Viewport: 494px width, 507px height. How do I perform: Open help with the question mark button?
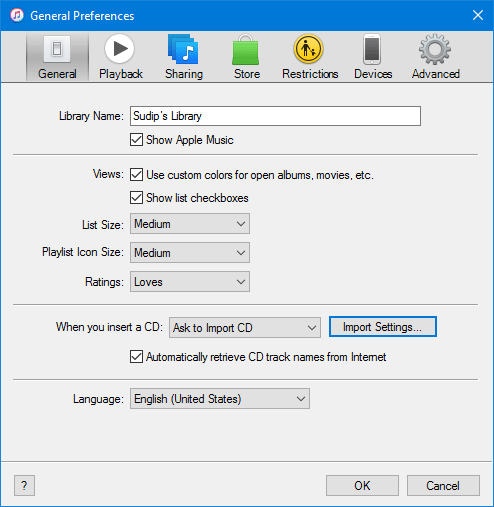click(x=24, y=485)
